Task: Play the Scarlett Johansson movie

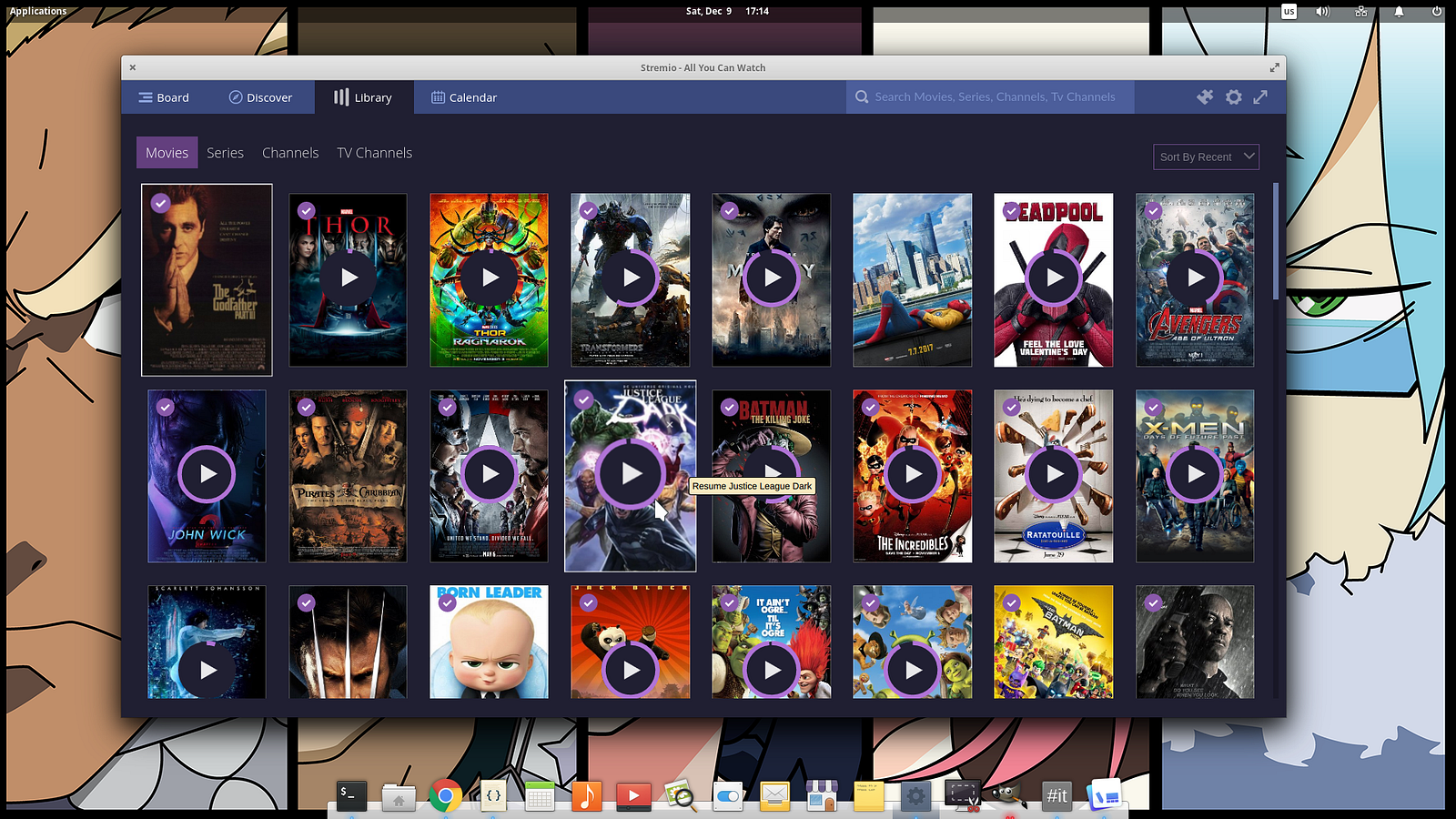Action: point(207,670)
